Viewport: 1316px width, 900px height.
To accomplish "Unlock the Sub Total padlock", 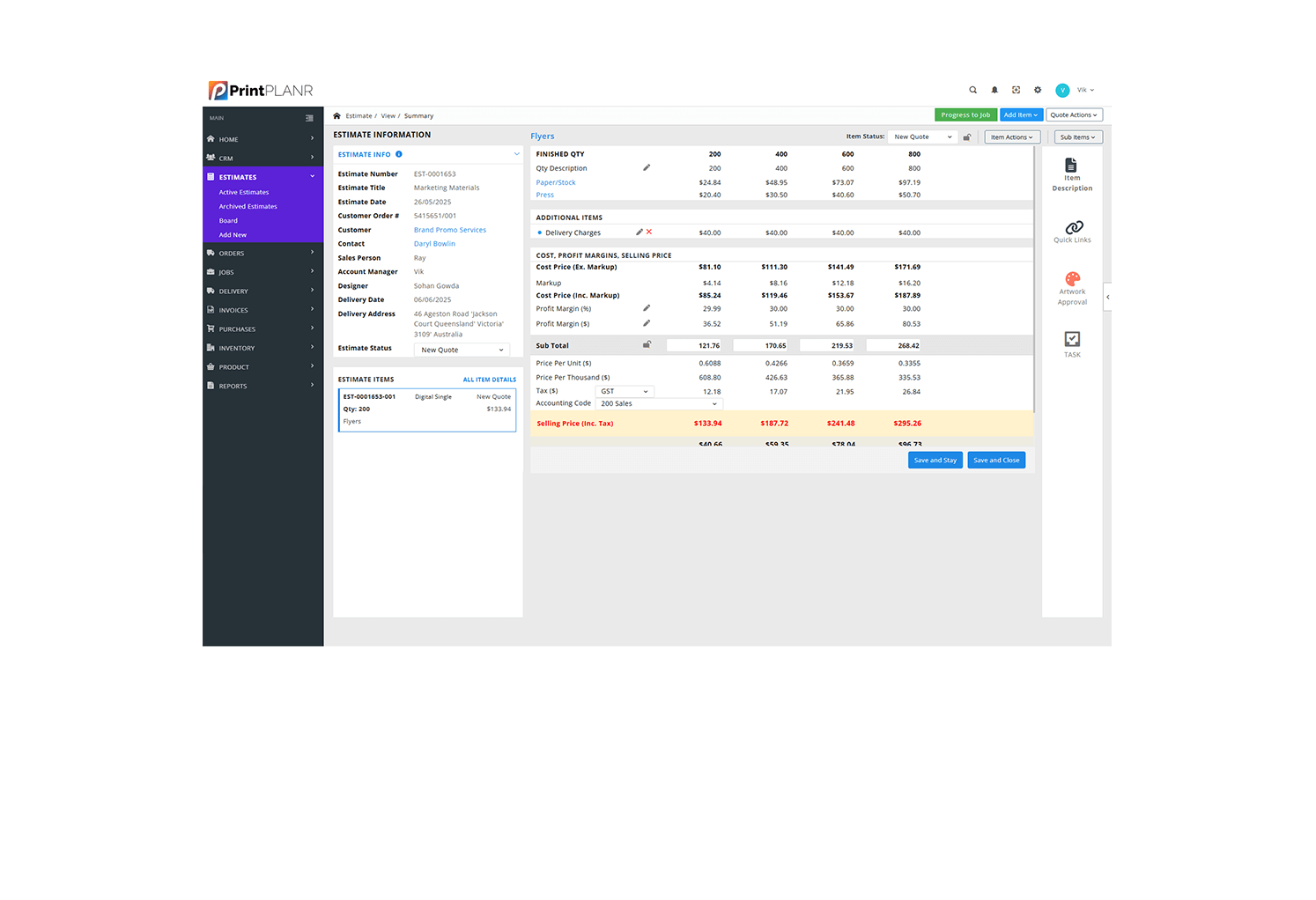I will click(x=647, y=344).
